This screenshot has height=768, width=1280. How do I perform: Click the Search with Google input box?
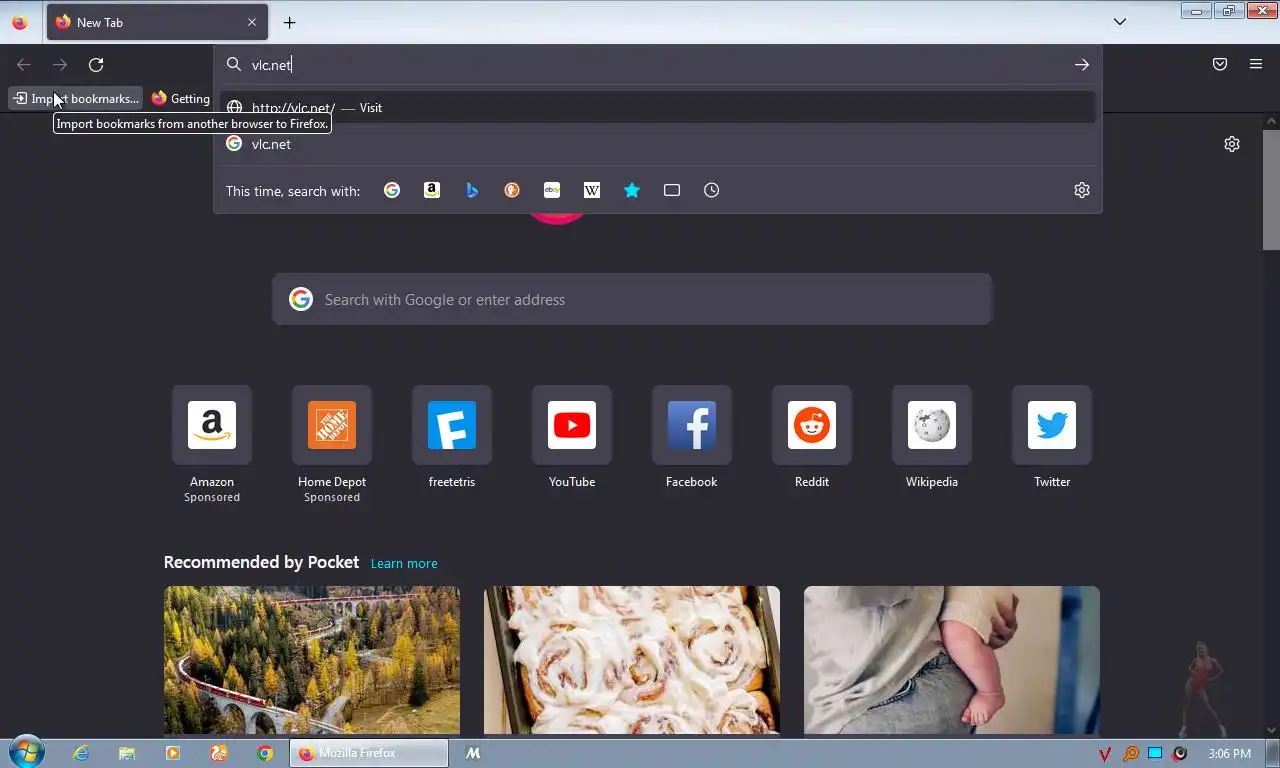632,299
